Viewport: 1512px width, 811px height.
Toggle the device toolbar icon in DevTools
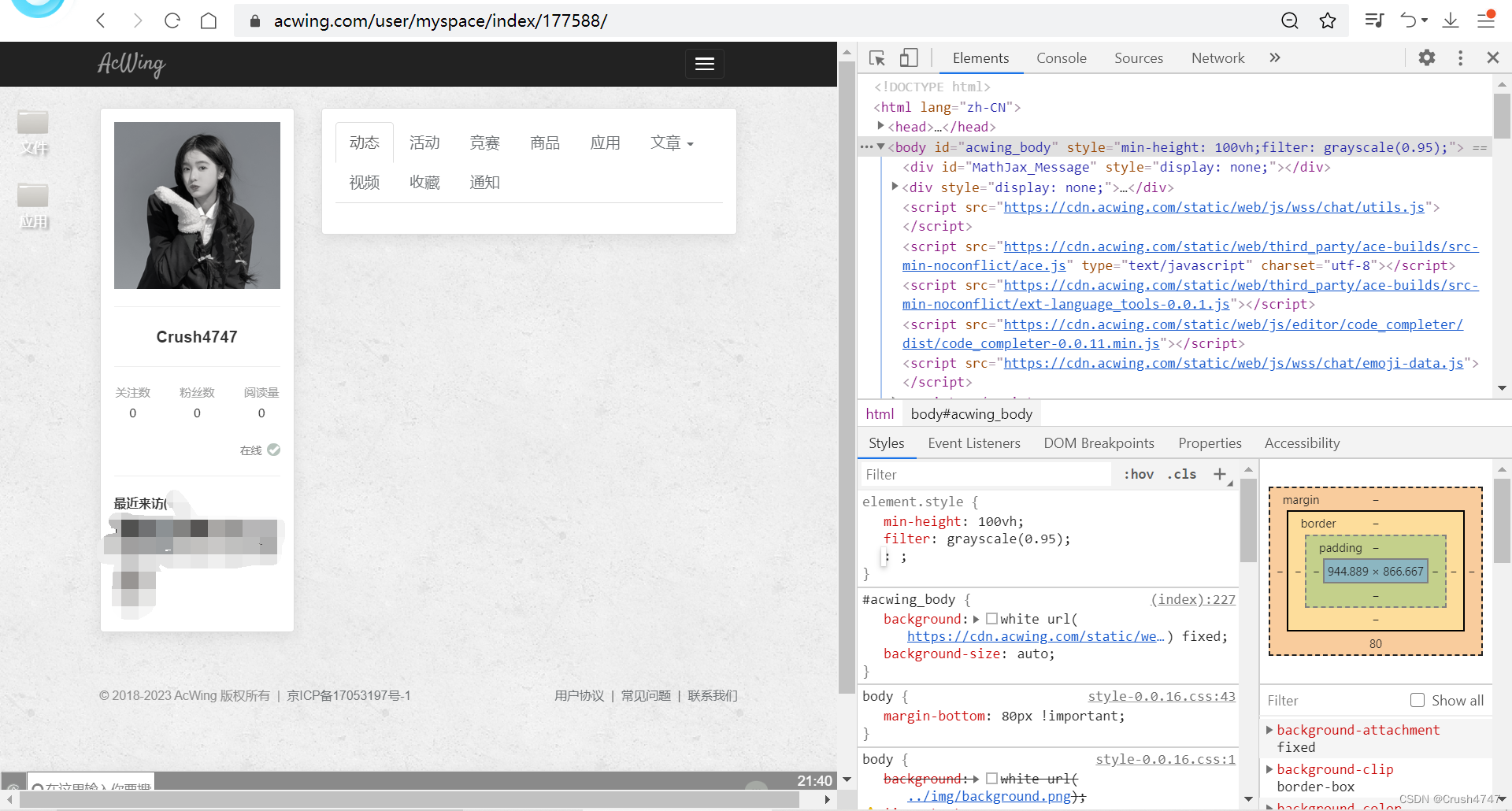[909, 57]
